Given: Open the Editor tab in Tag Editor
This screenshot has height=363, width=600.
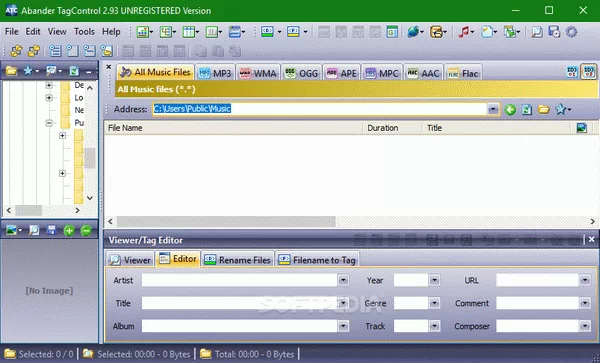Looking at the screenshot, I should [178, 259].
